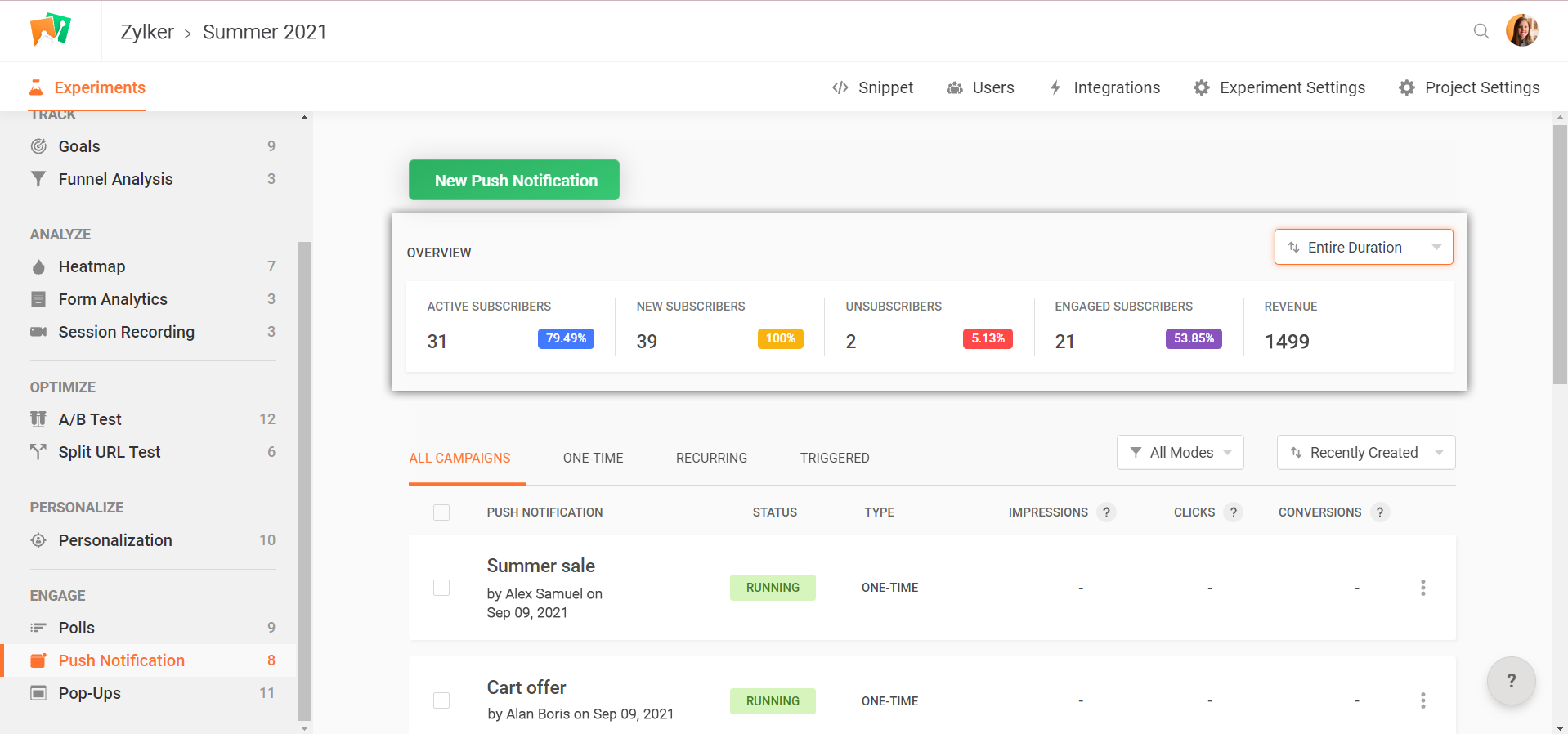The image size is (1568, 734).
Task: Open the Summer sale three-dot menu
Action: [x=1422, y=588]
